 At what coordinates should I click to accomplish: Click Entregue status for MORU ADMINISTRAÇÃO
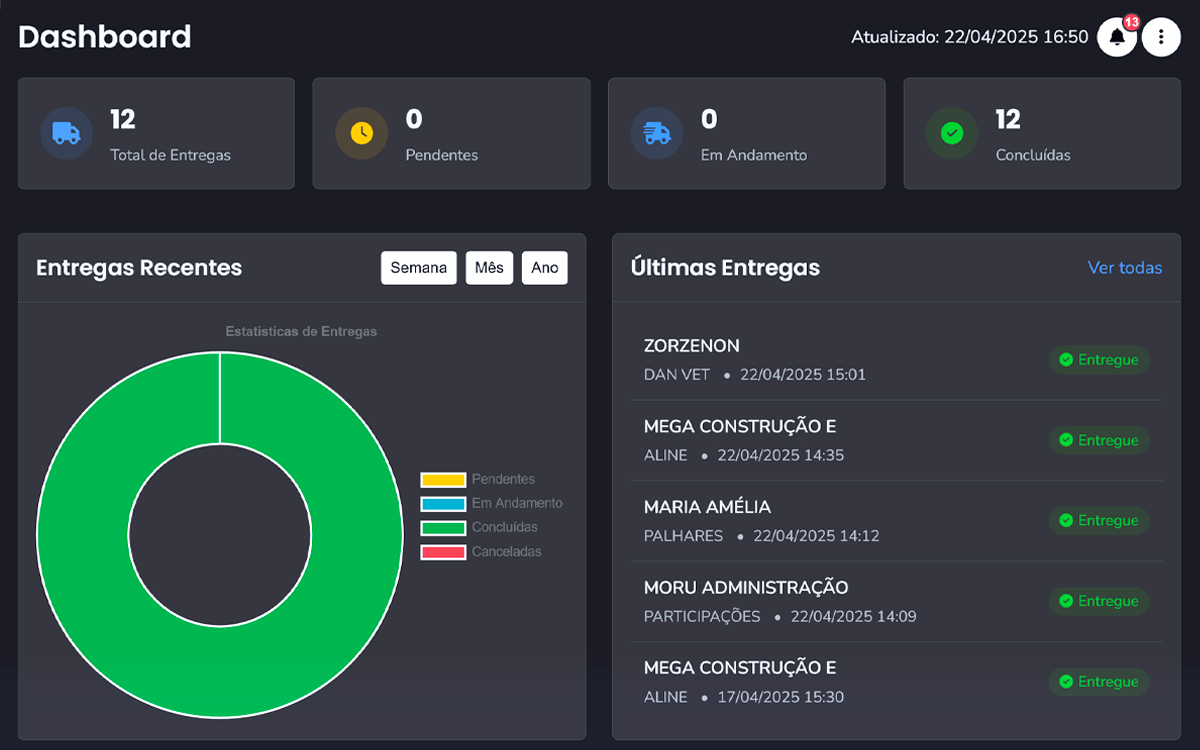pos(1099,601)
